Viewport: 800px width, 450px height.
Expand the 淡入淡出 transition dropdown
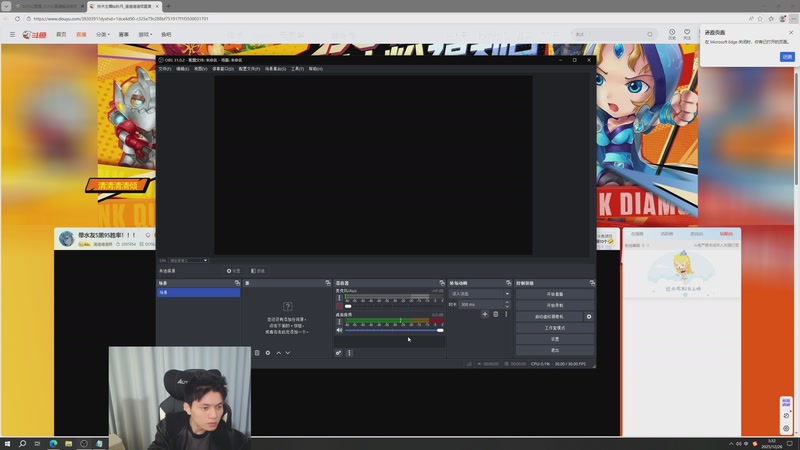pos(480,294)
